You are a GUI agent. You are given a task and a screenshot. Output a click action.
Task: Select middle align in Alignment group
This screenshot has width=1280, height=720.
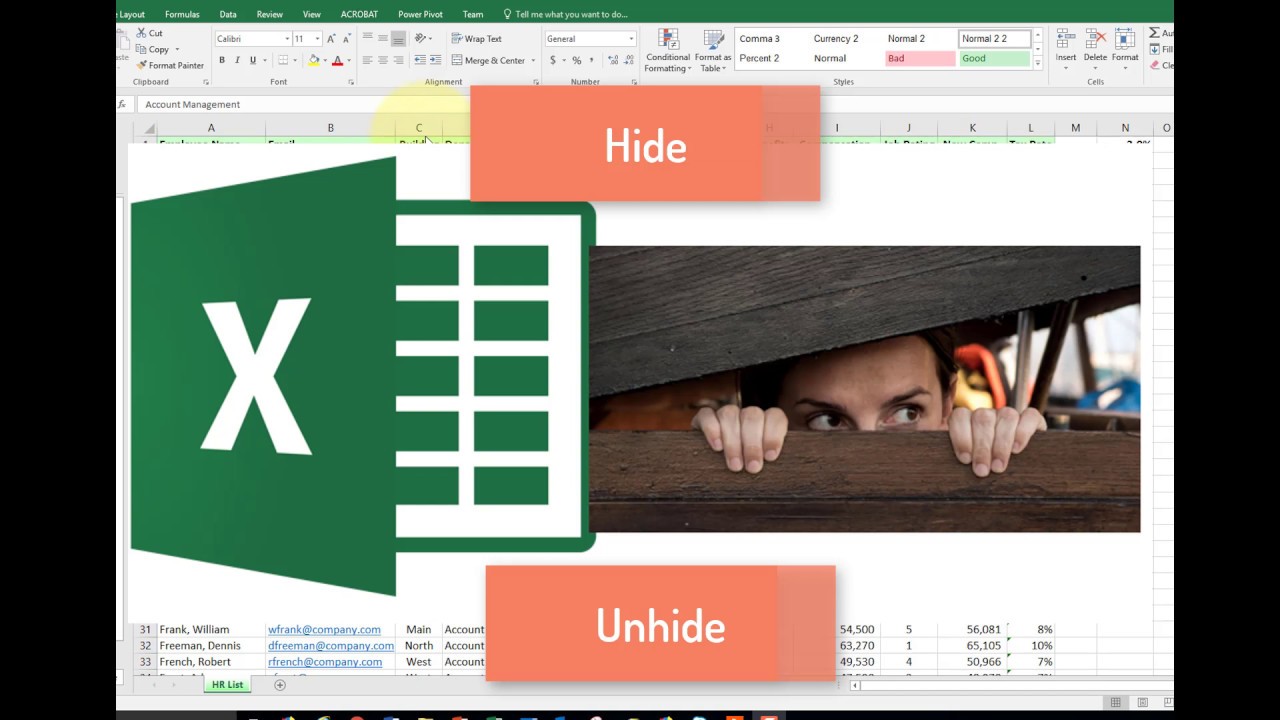pyautogui.click(x=383, y=38)
